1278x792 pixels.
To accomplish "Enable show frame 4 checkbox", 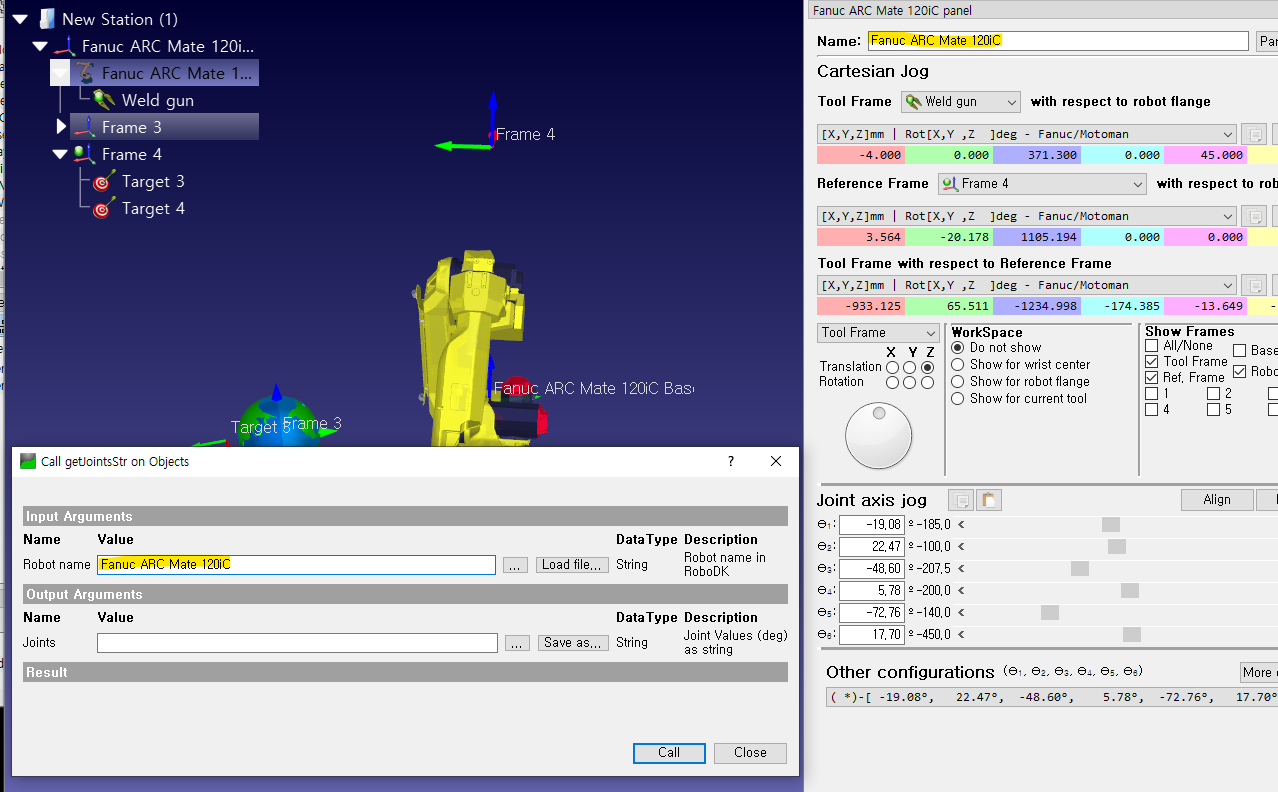I will click(x=1151, y=409).
